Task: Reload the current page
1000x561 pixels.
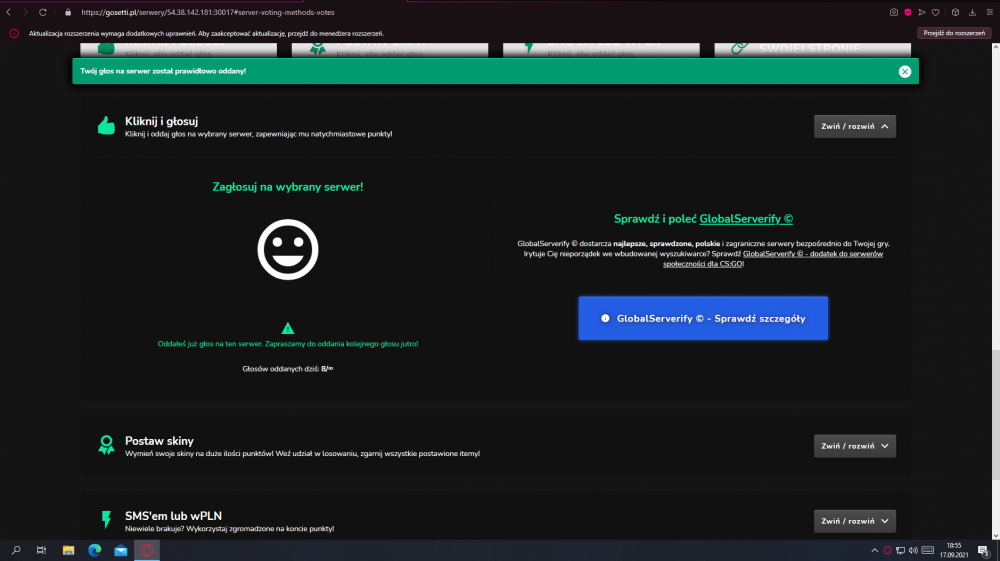Action: (43, 12)
